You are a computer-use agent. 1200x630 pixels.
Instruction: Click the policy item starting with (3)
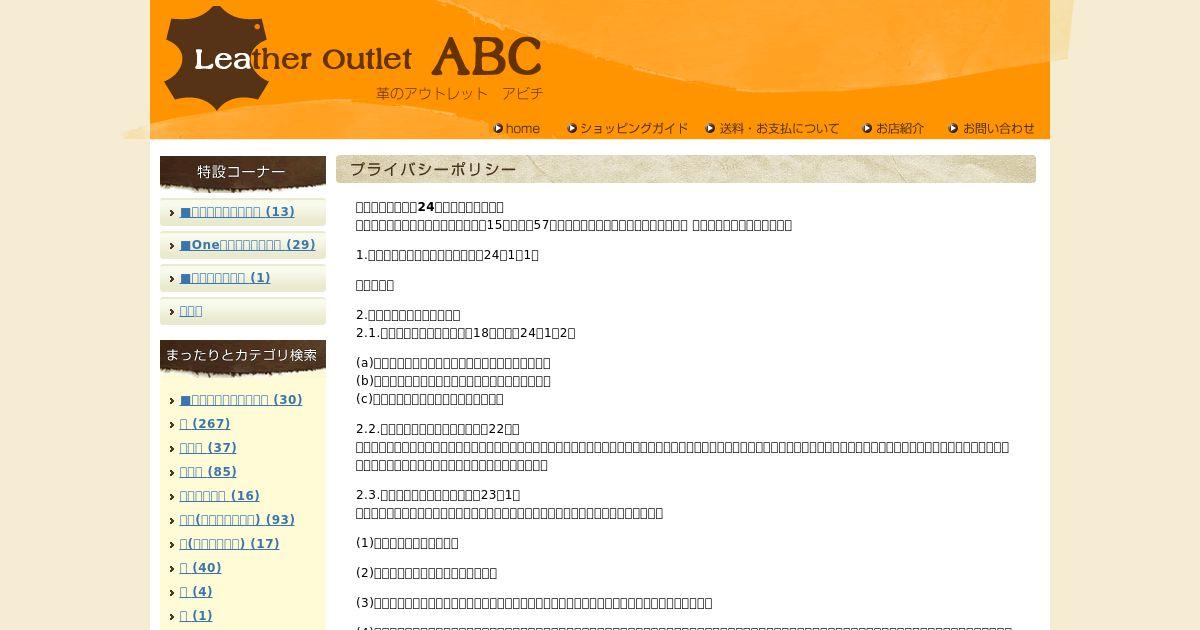pyautogui.click(x=534, y=603)
